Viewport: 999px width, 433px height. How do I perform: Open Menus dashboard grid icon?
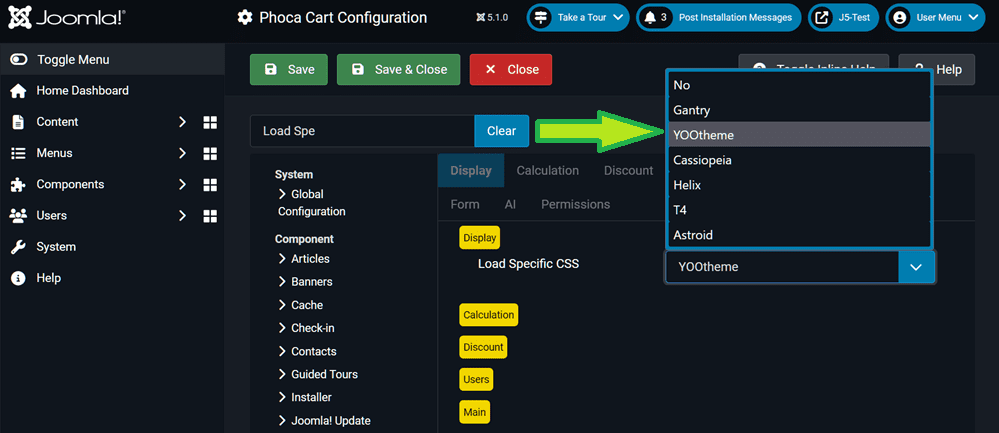(210, 154)
